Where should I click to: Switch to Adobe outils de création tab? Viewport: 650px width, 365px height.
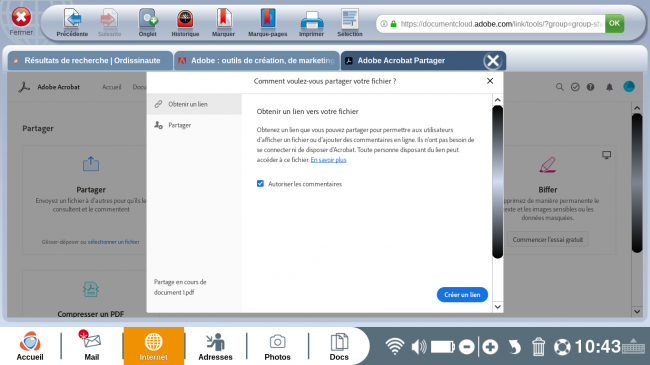click(x=257, y=61)
